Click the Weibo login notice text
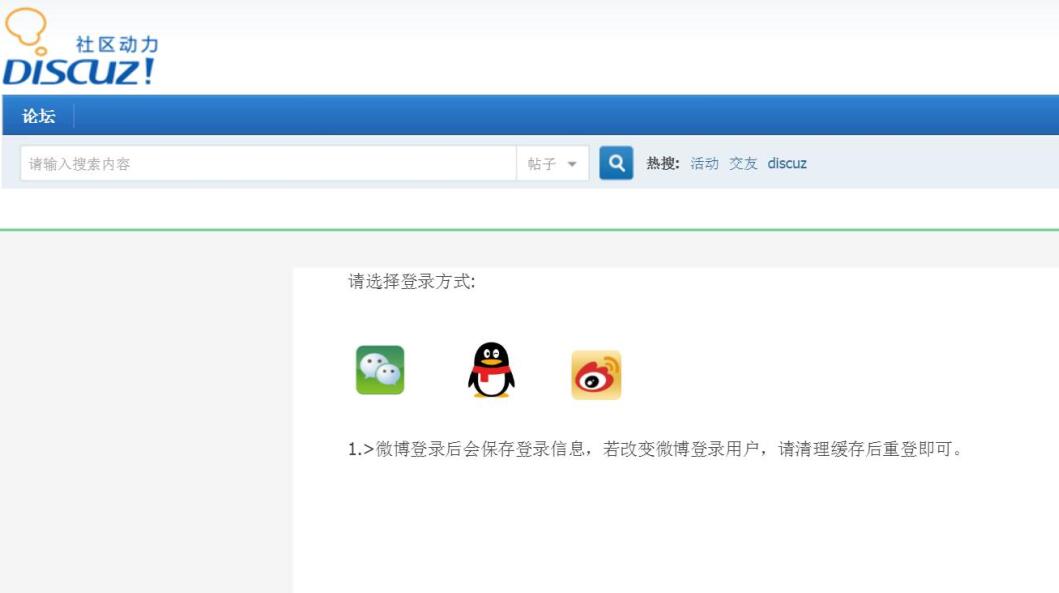The width and height of the screenshot is (1059, 593). [655, 449]
